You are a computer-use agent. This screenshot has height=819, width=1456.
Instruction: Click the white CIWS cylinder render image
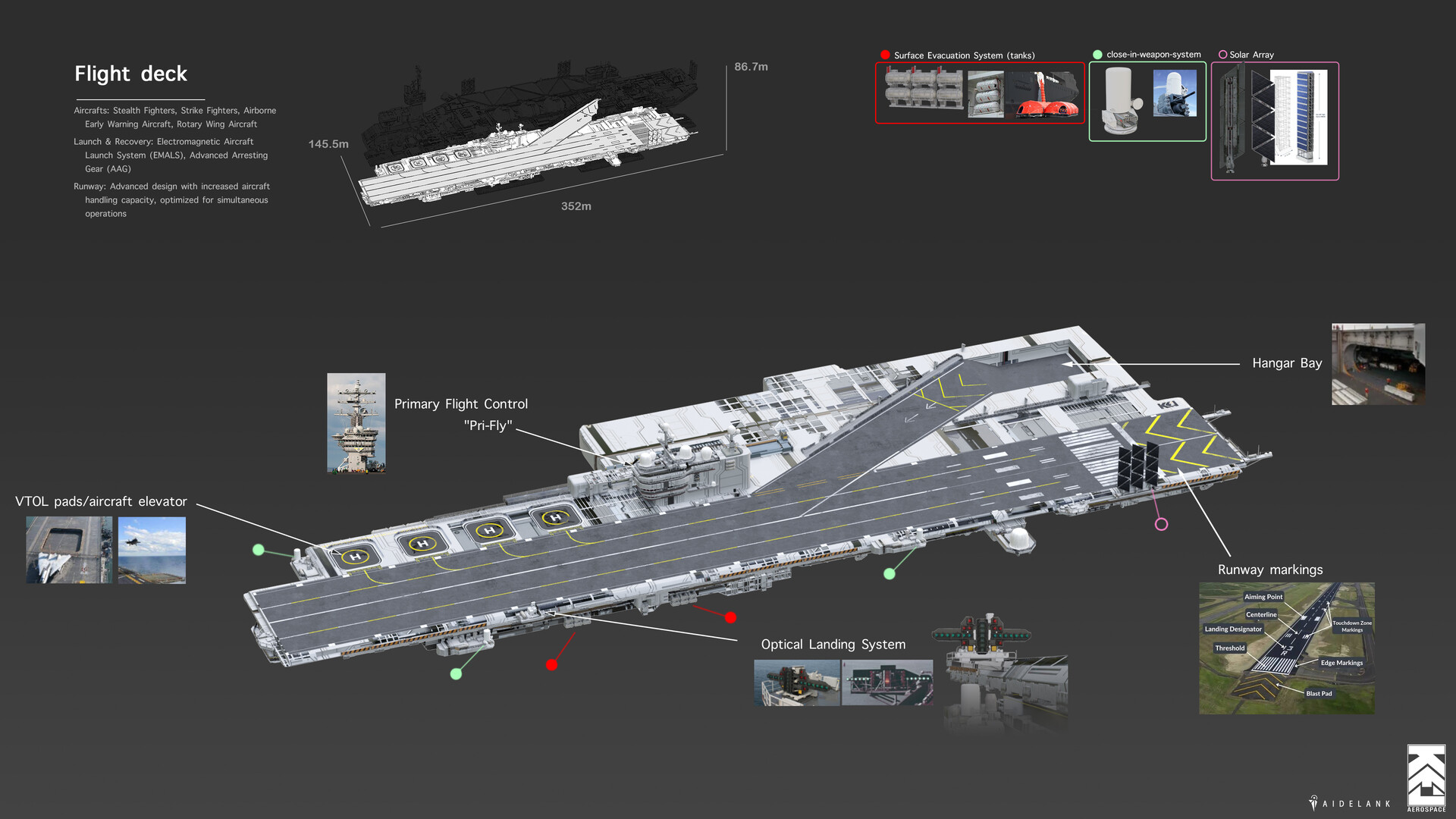tap(1119, 99)
